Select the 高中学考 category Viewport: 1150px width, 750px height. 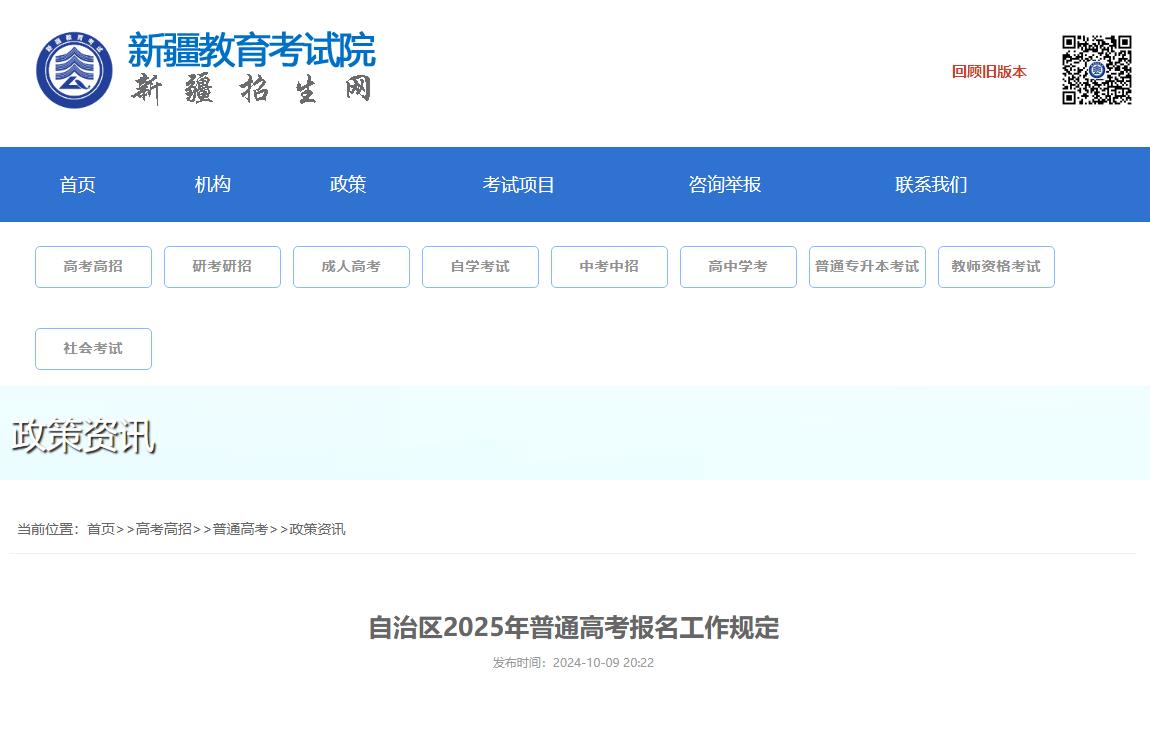[738, 266]
